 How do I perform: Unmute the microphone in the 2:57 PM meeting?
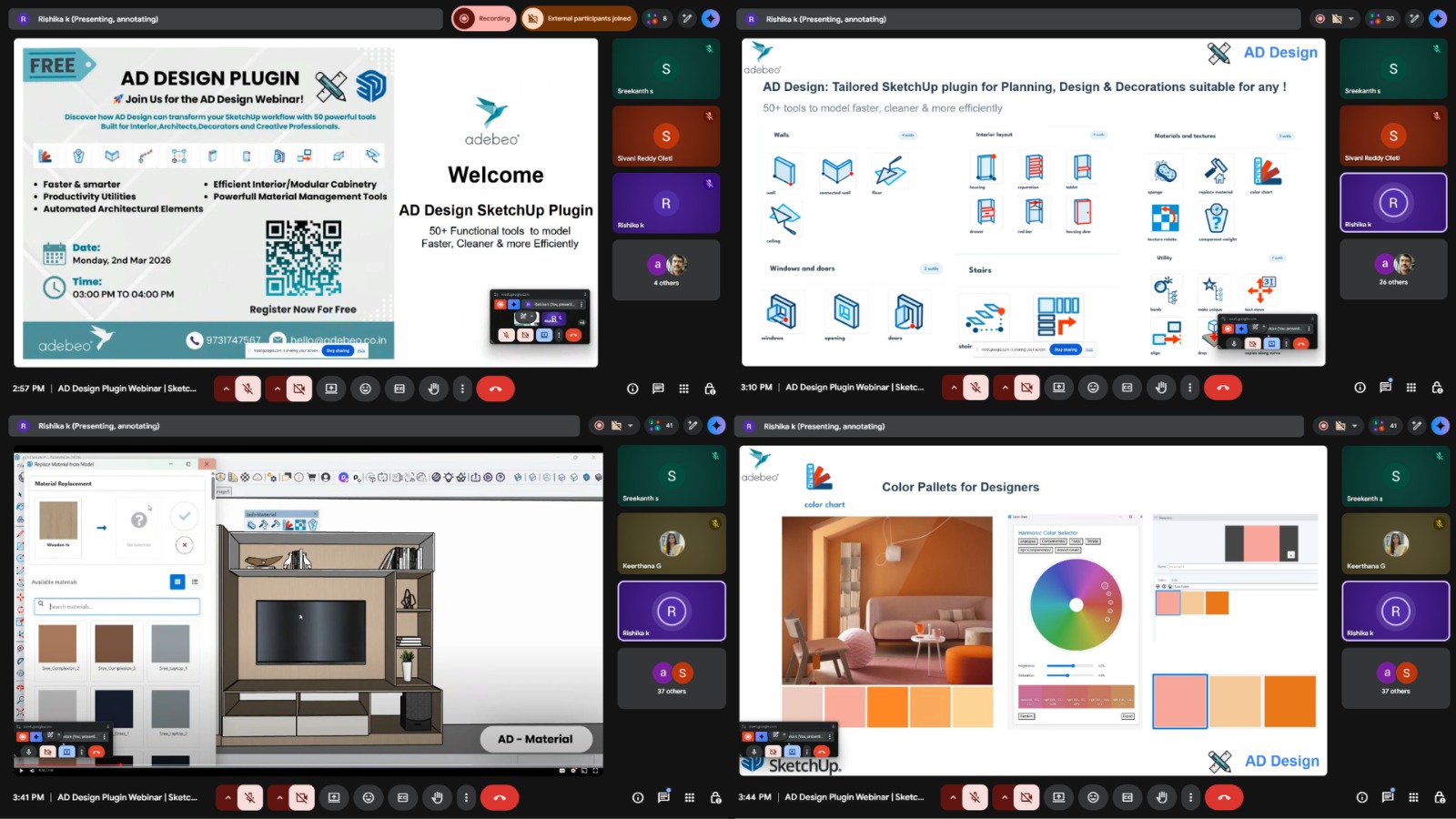(248, 389)
